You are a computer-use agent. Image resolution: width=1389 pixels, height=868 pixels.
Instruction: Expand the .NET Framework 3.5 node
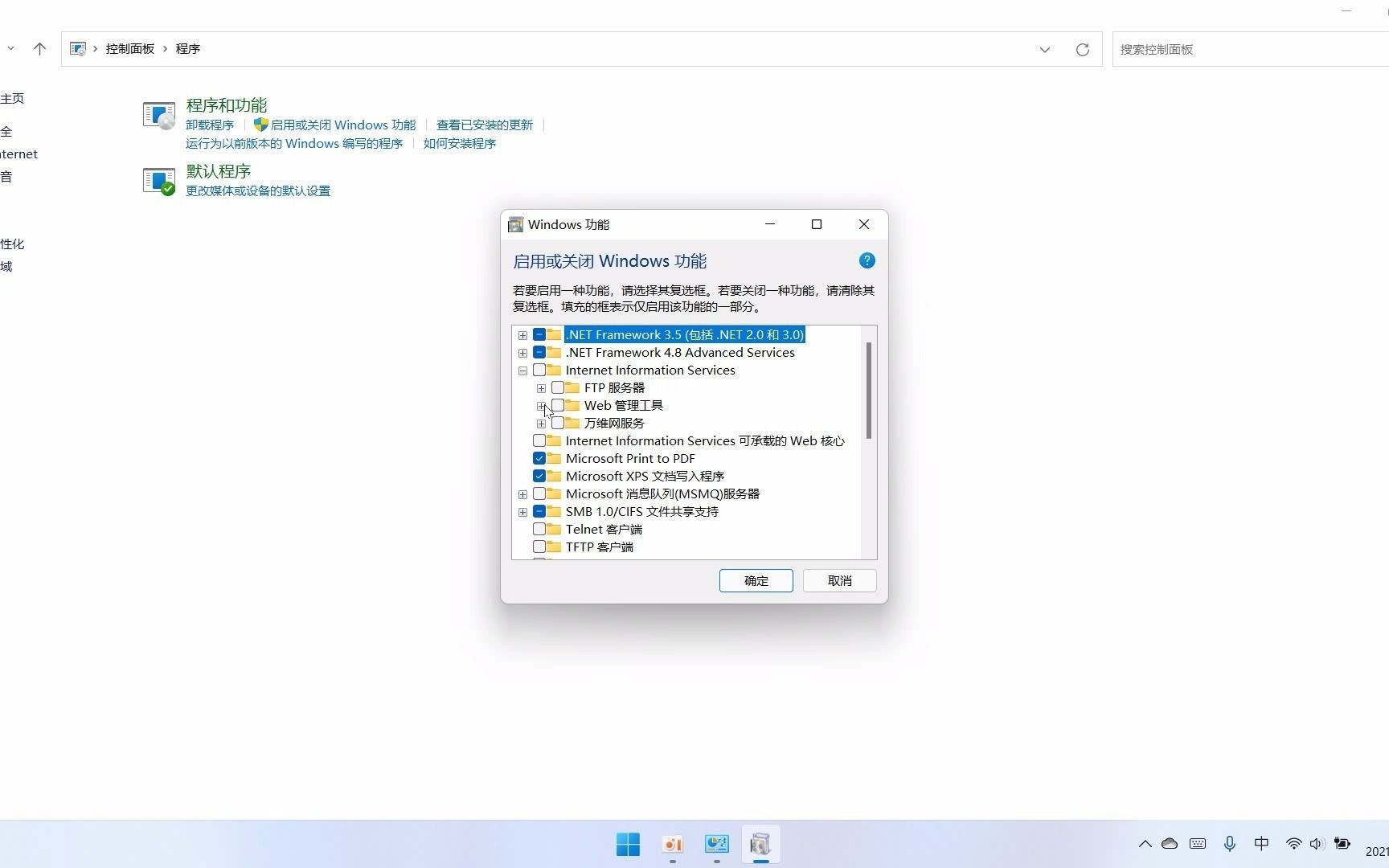pos(522,335)
